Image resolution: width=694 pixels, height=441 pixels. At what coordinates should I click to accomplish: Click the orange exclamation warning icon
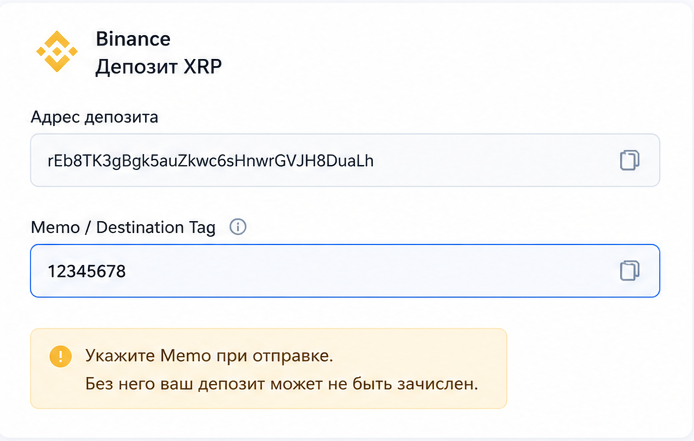click(61, 356)
